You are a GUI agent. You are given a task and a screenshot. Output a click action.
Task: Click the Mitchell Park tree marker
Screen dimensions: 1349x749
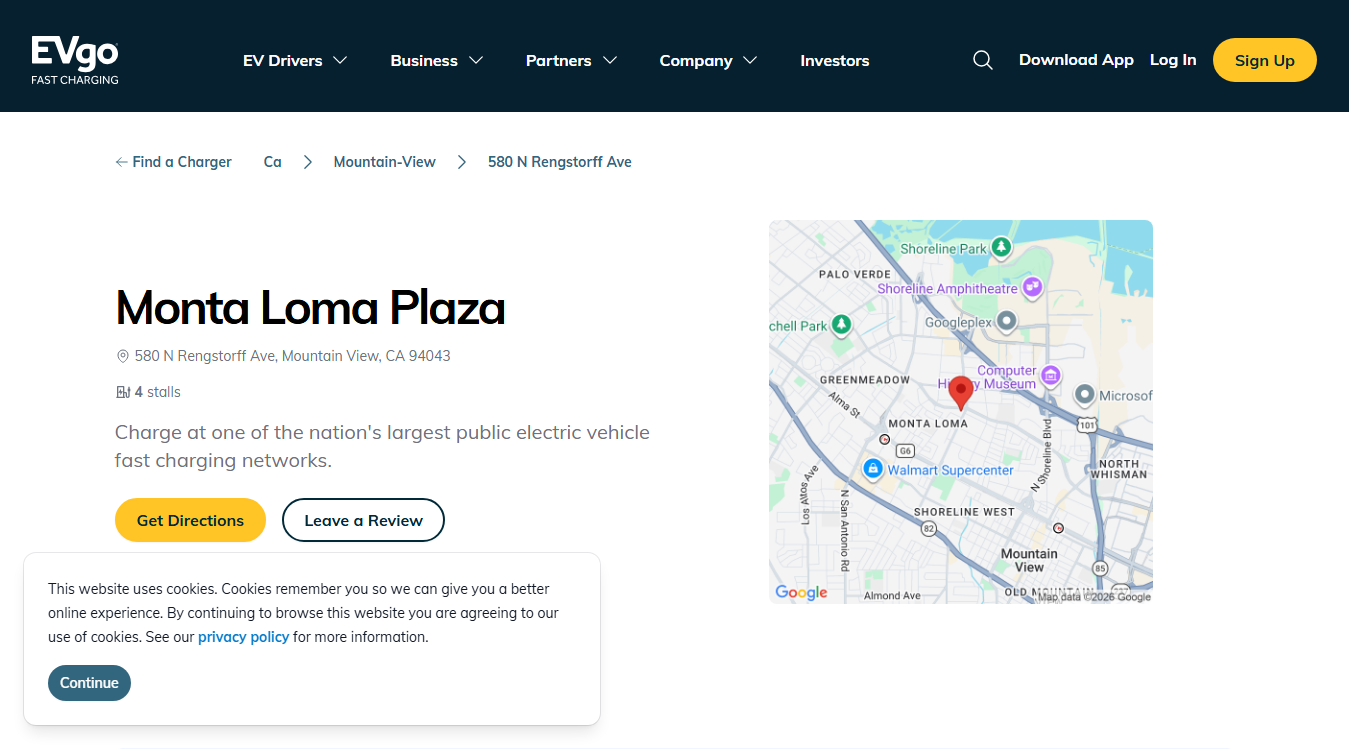(842, 325)
